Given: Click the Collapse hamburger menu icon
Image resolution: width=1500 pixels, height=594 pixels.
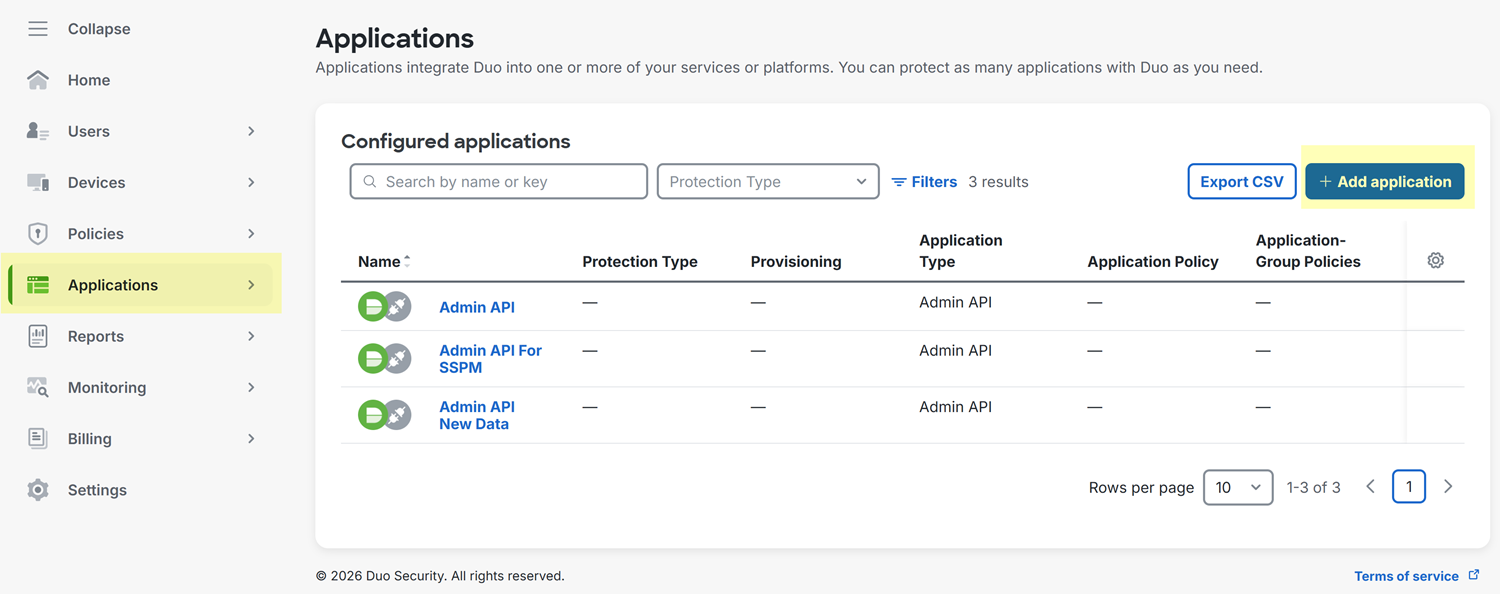Looking at the screenshot, I should pyautogui.click(x=38, y=29).
